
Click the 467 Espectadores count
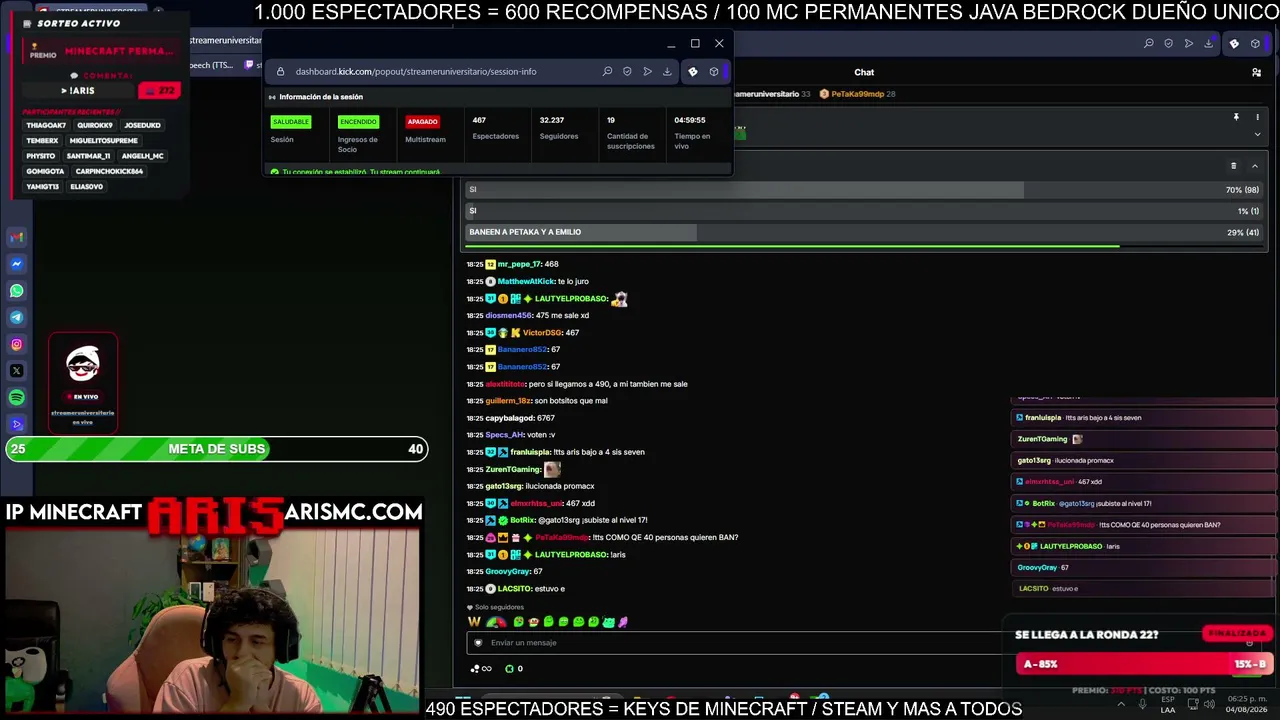point(479,120)
